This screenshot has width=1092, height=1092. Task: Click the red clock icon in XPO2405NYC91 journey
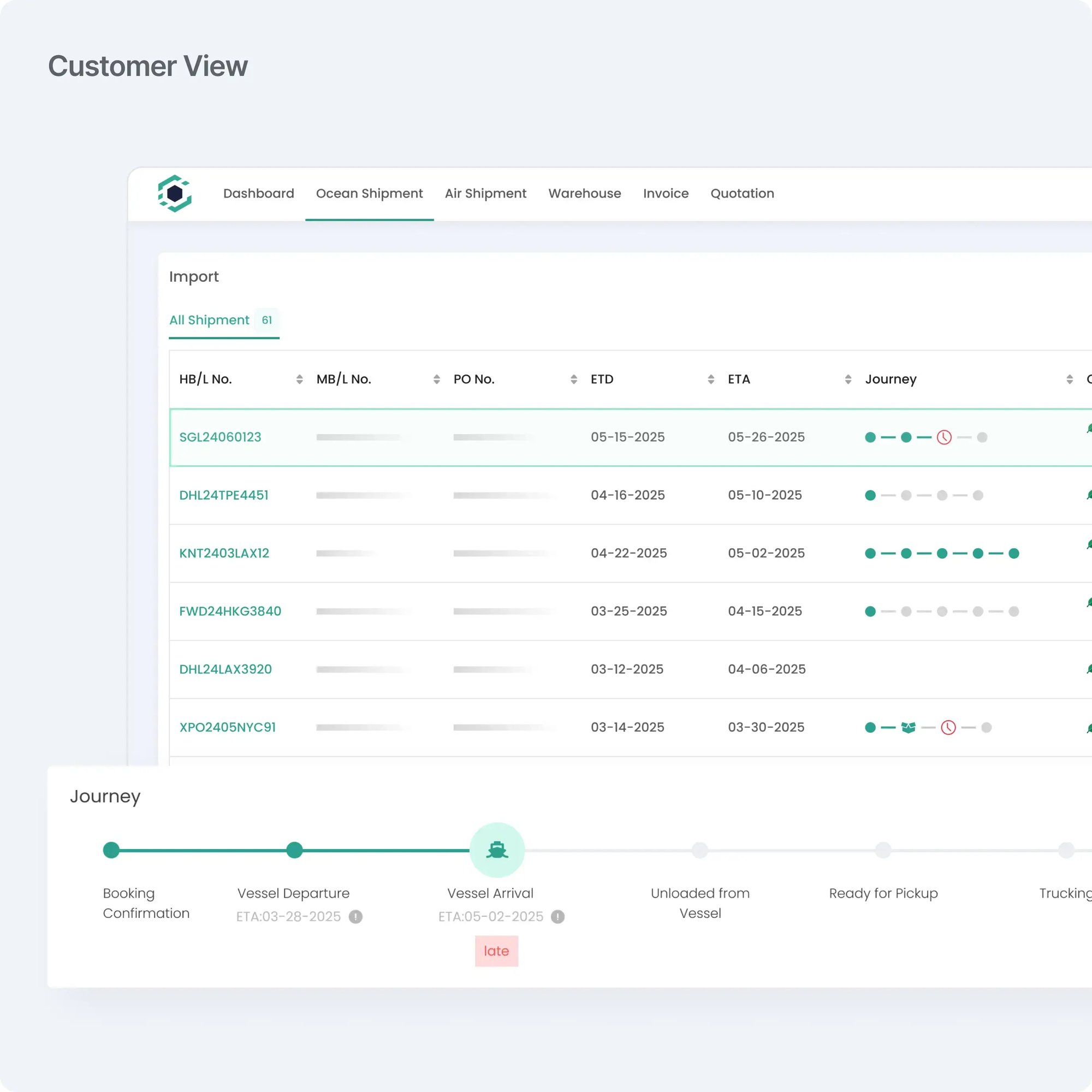[948, 727]
